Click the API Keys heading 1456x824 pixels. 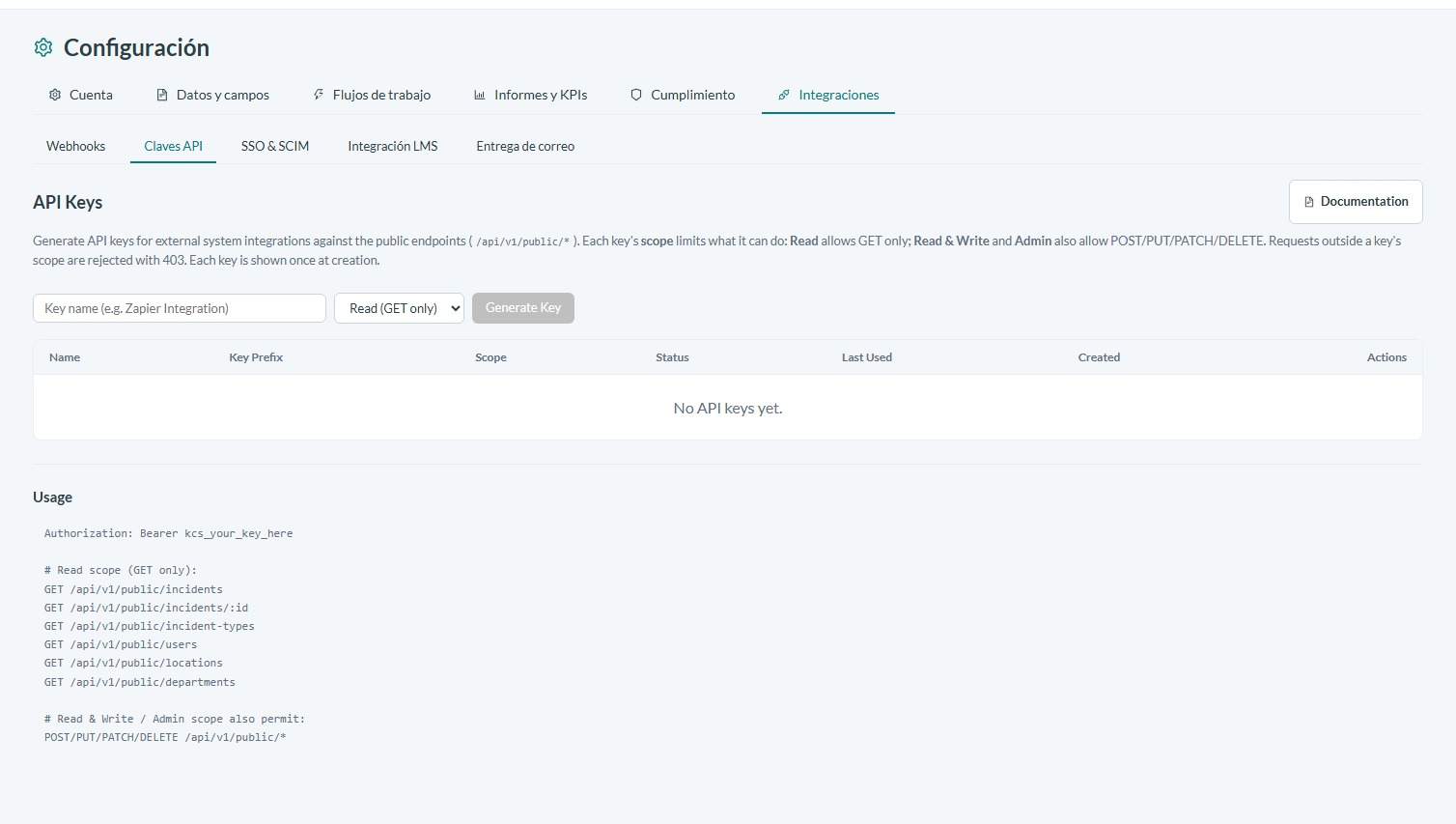click(68, 202)
